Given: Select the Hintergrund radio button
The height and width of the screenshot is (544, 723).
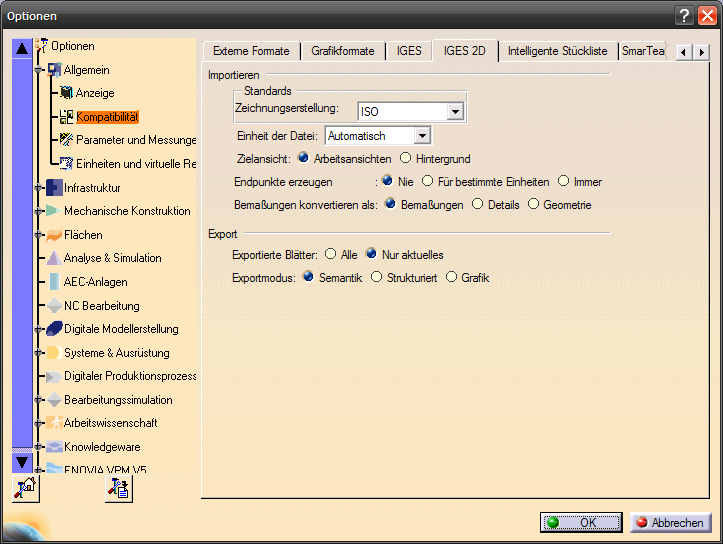Looking at the screenshot, I should [405, 158].
